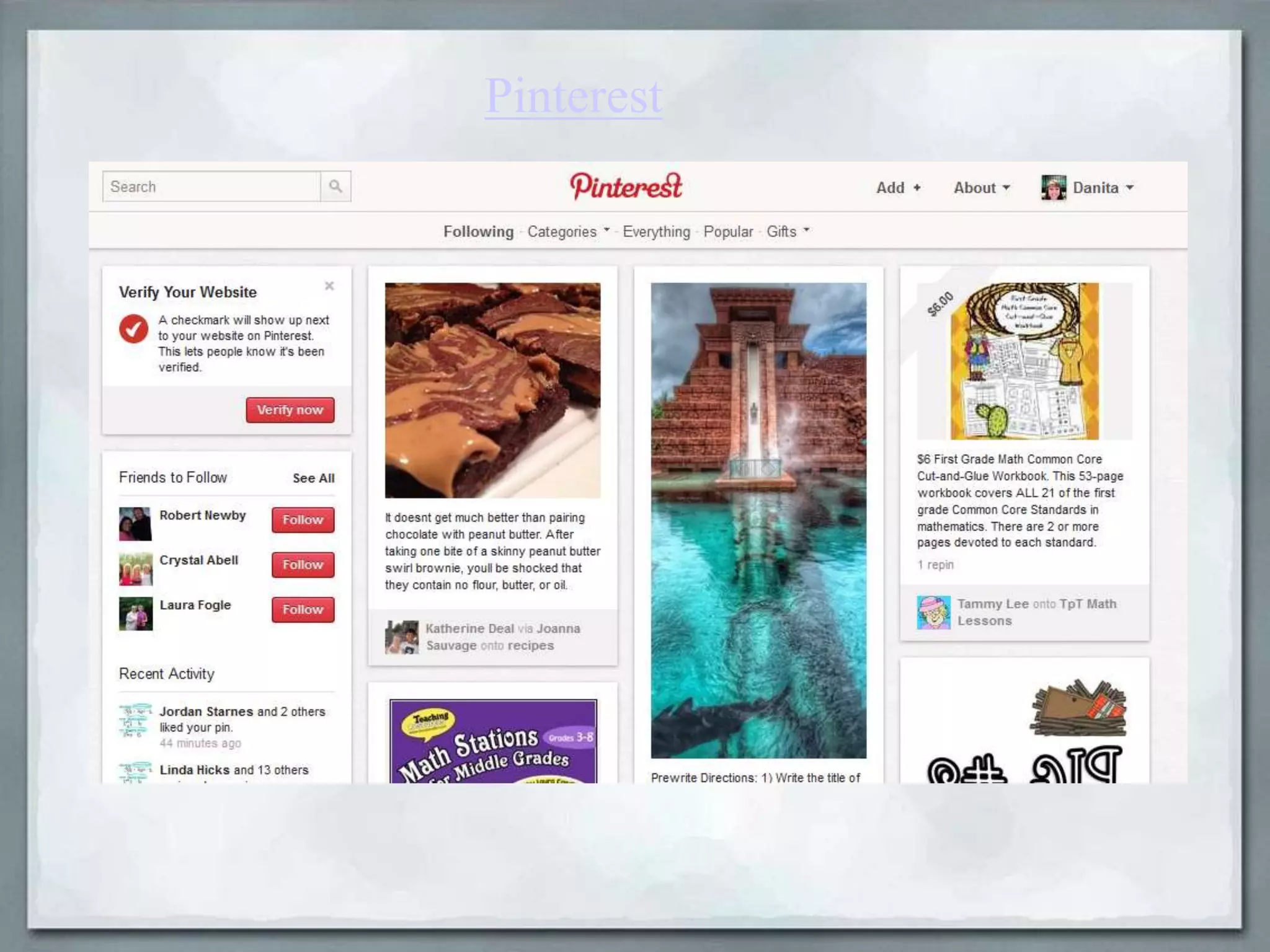This screenshot has width=1270, height=952.
Task: Open Robert Newby's profile picture
Action: (x=135, y=524)
